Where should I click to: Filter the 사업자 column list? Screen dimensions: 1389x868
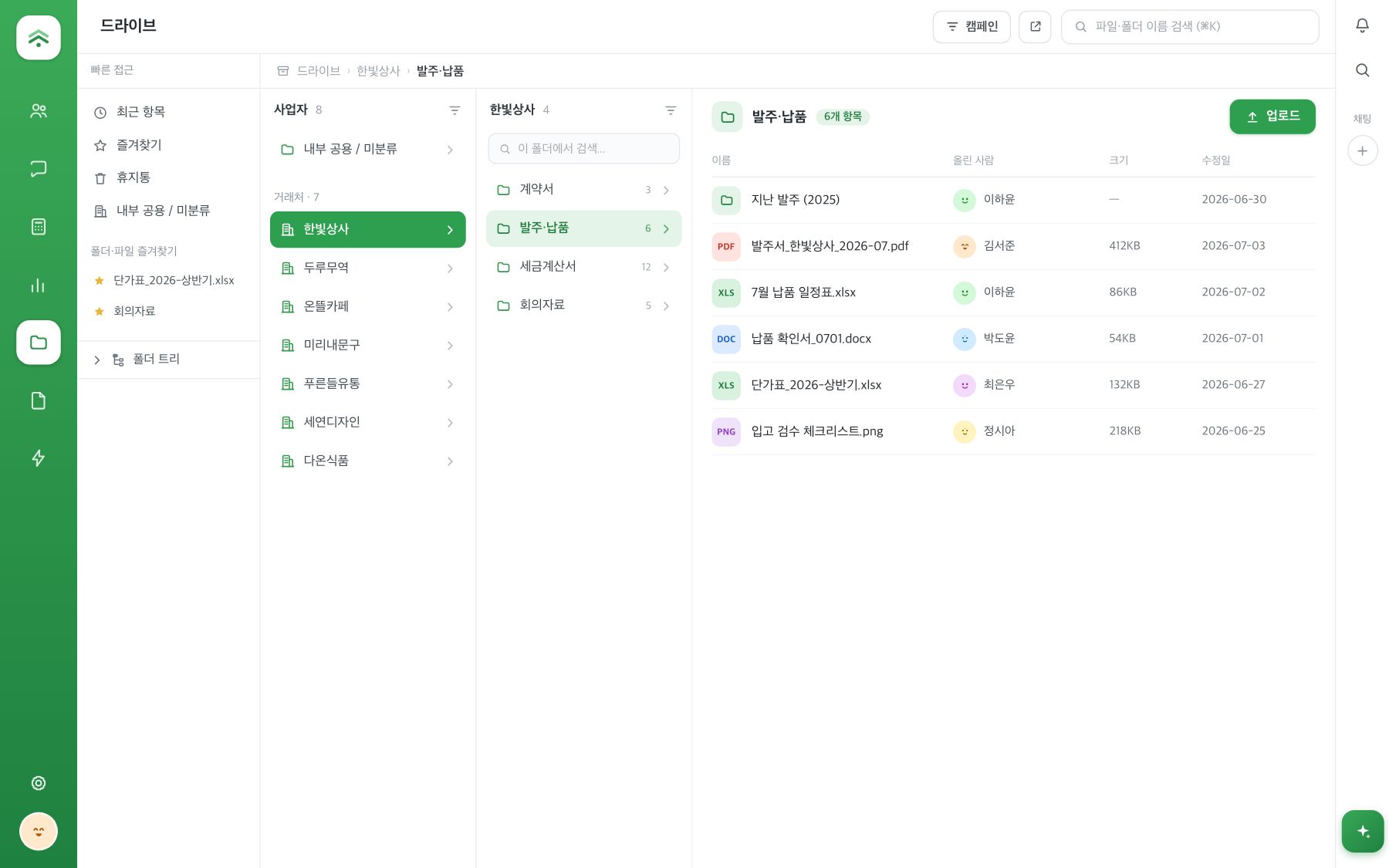(455, 110)
